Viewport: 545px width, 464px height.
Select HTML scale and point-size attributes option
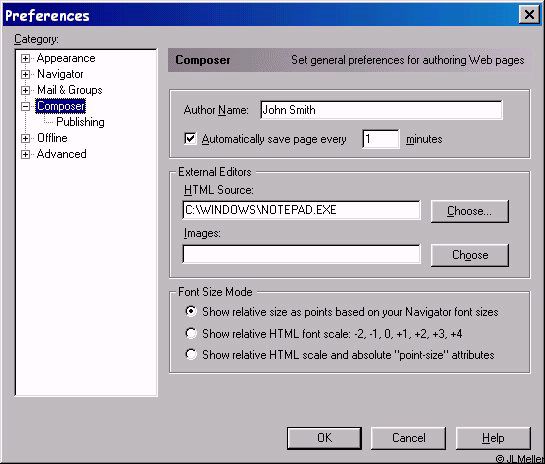tap(191, 354)
